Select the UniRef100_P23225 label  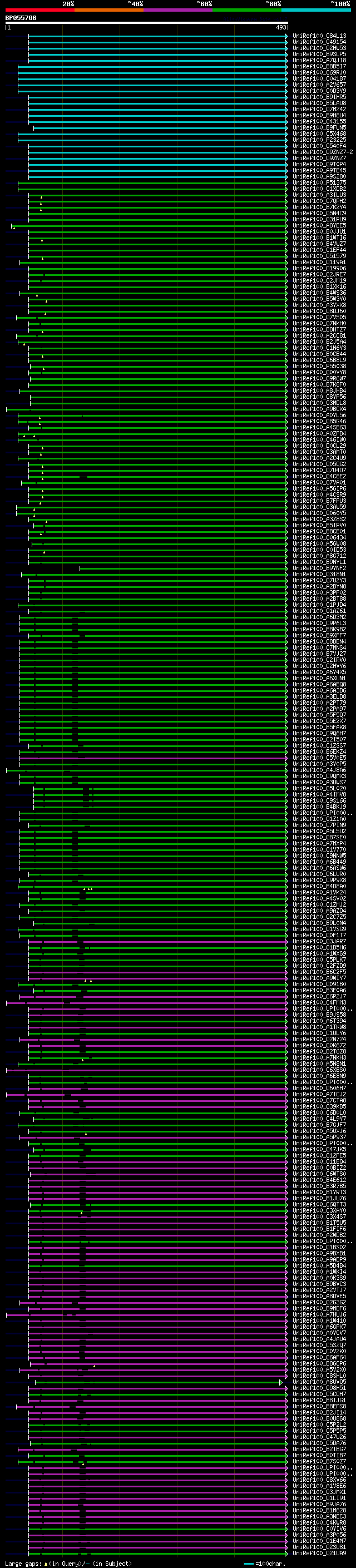[319, 140]
